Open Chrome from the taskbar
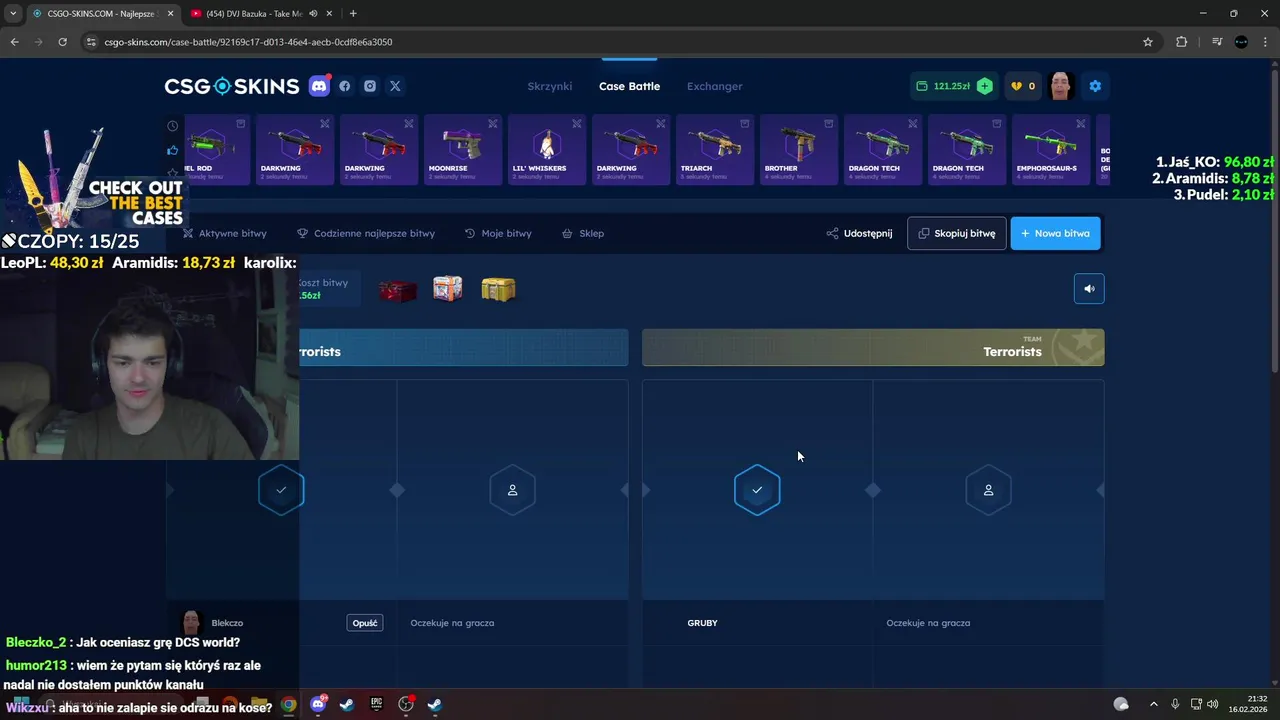The image size is (1280, 720). [288, 704]
